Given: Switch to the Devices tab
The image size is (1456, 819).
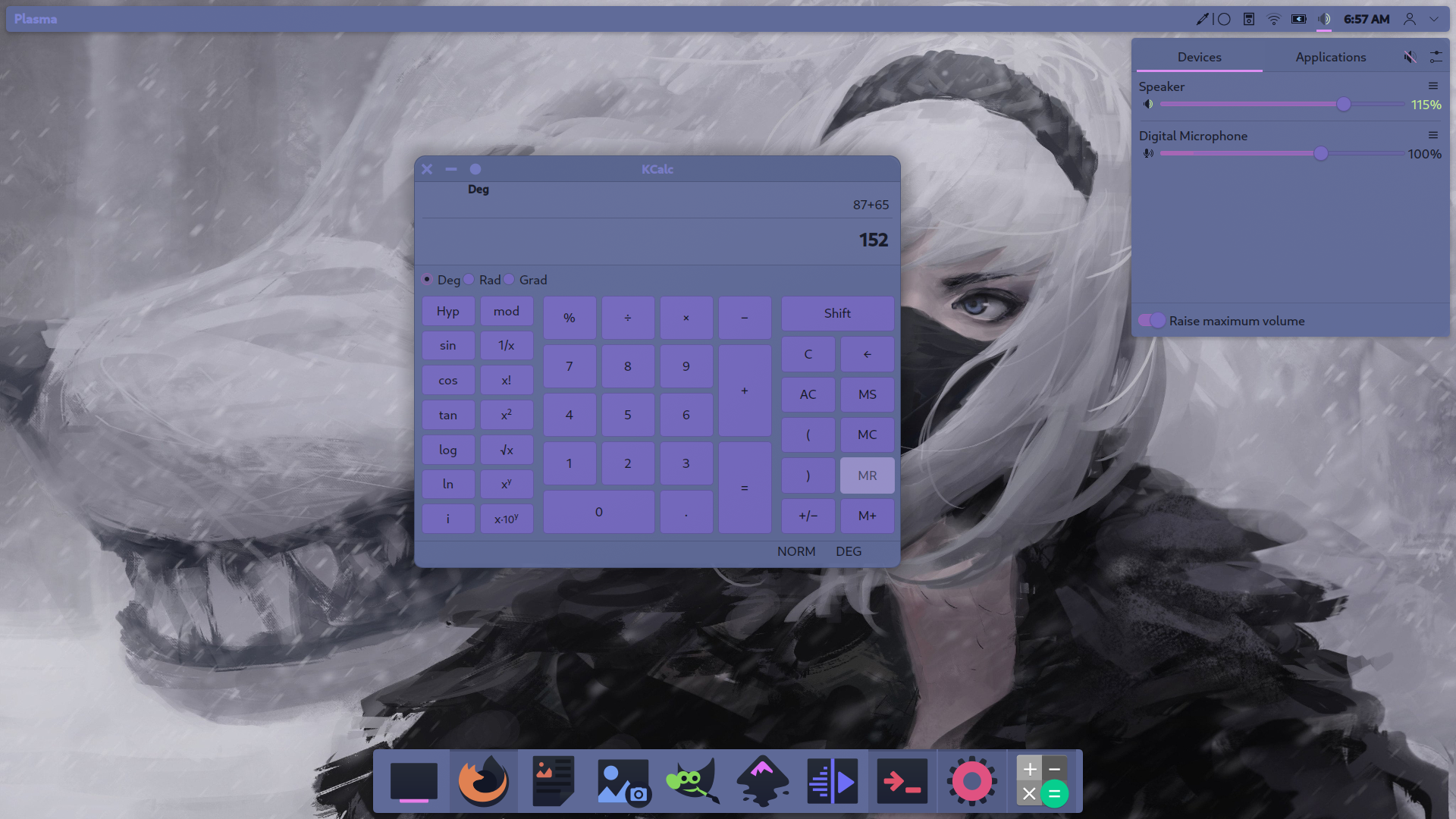Looking at the screenshot, I should coord(1200,57).
